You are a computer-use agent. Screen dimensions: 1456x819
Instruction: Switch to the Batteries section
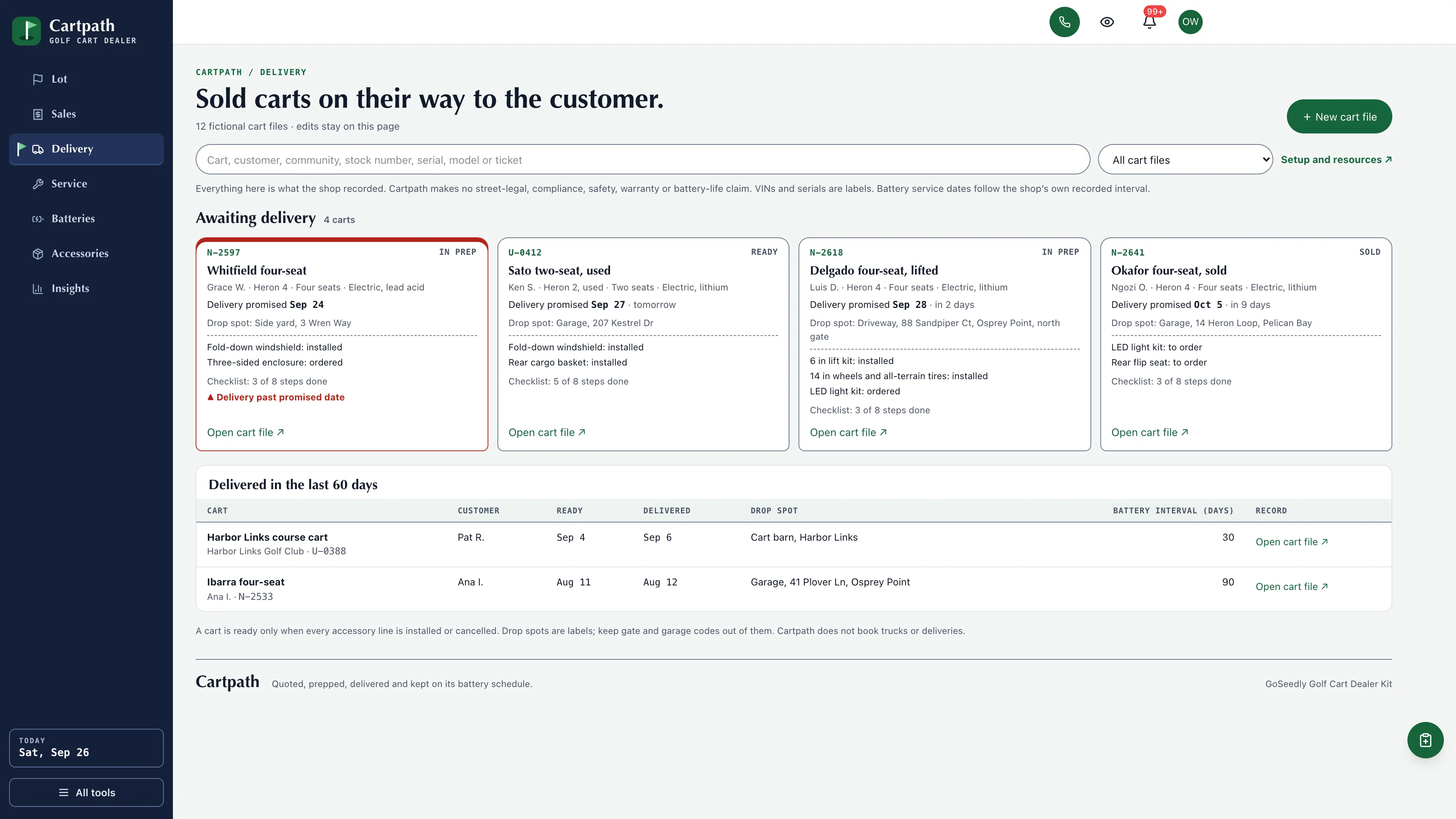[86, 219]
